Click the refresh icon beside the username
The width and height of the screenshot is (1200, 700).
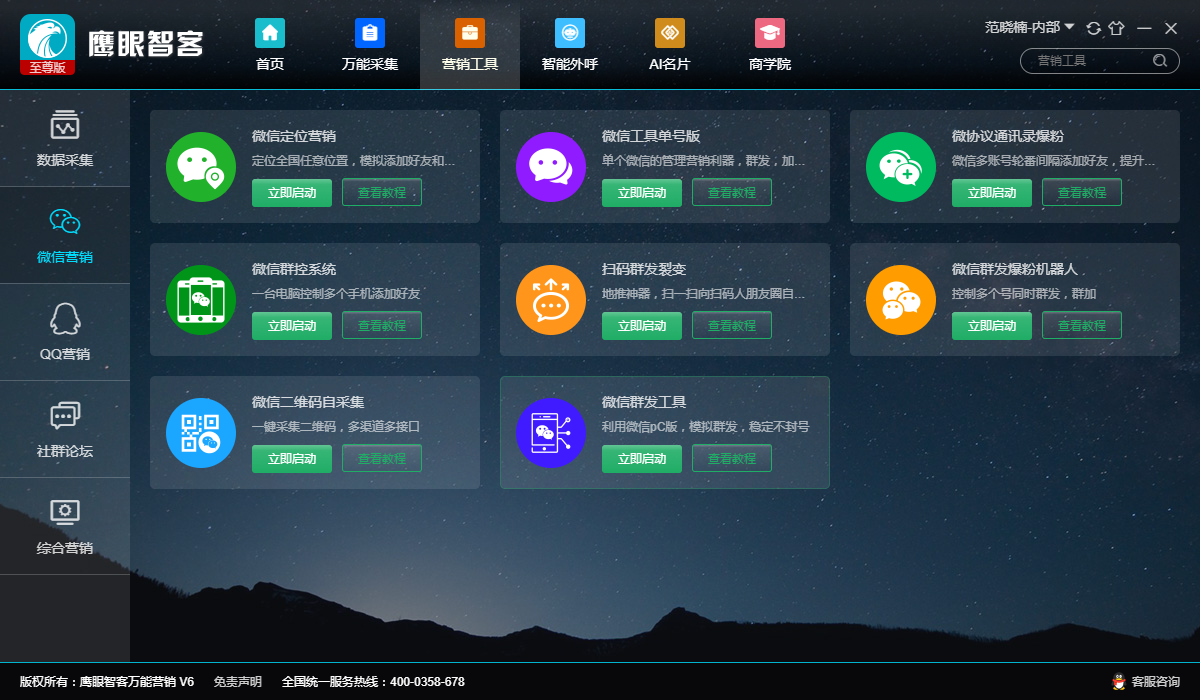pos(1093,28)
